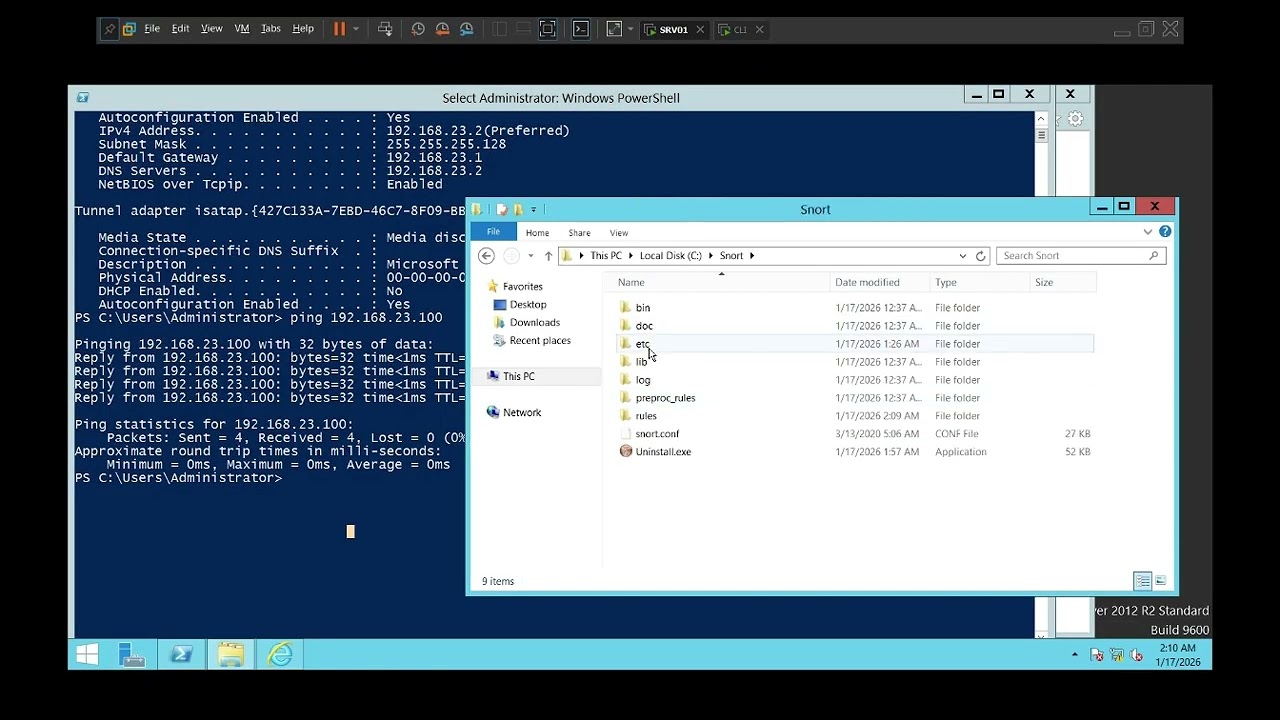The height and width of the screenshot is (720, 1280).
Task: Close the SRV01 tab
Action: click(x=700, y=30)
